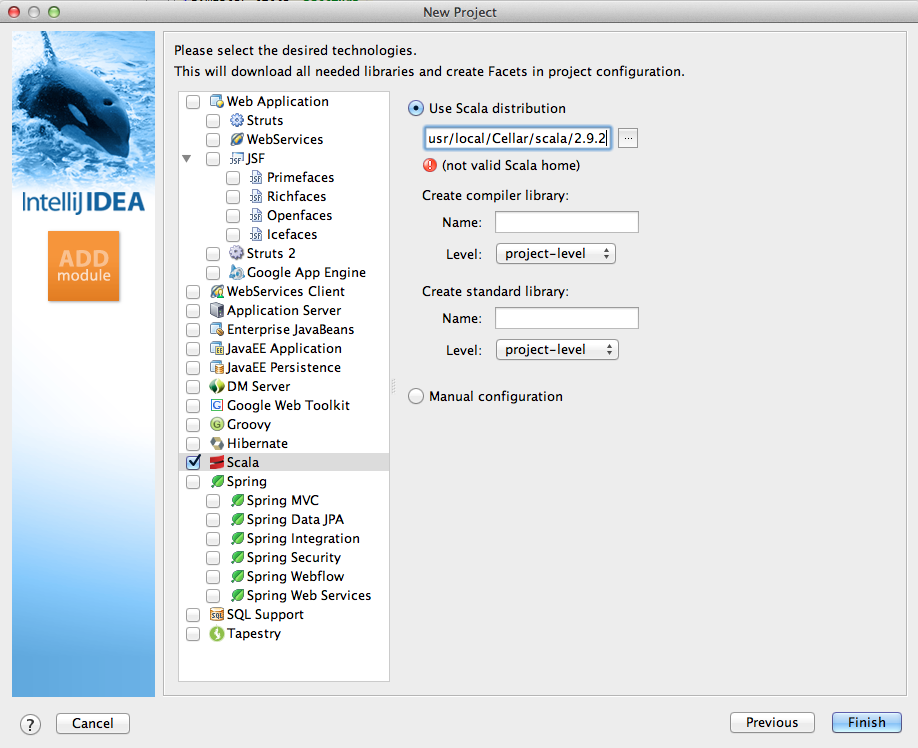918x748 pixels.
Task: Click the Cancel button
Action: pos(93,723)
